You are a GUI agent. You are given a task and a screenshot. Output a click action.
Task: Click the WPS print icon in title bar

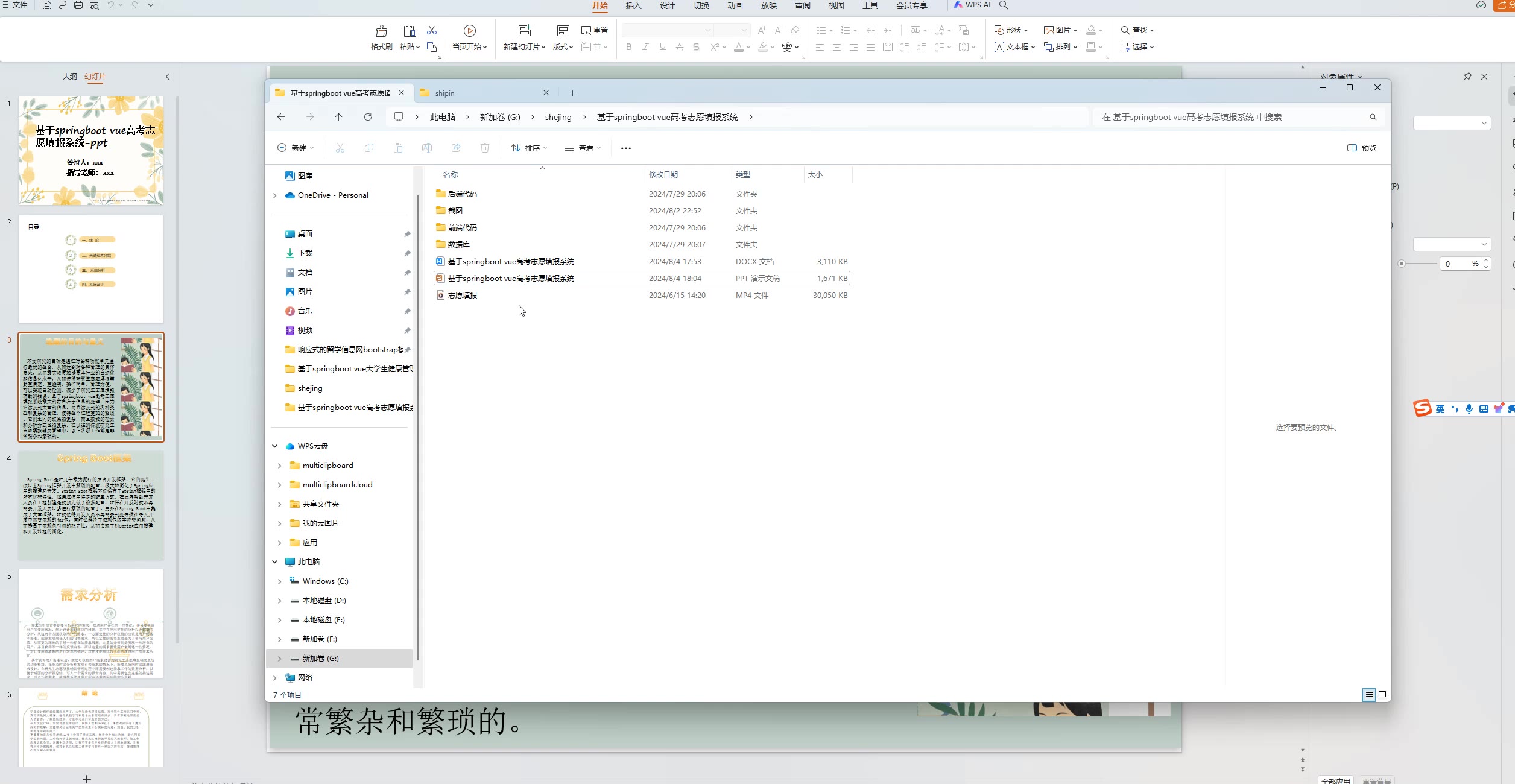tap(78, 5)
